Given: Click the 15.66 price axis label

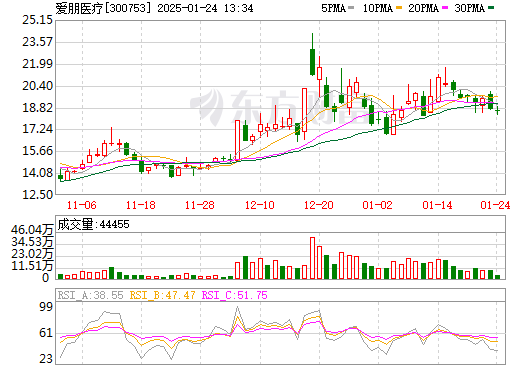Looking at the screenshot, I should [37, 151].
